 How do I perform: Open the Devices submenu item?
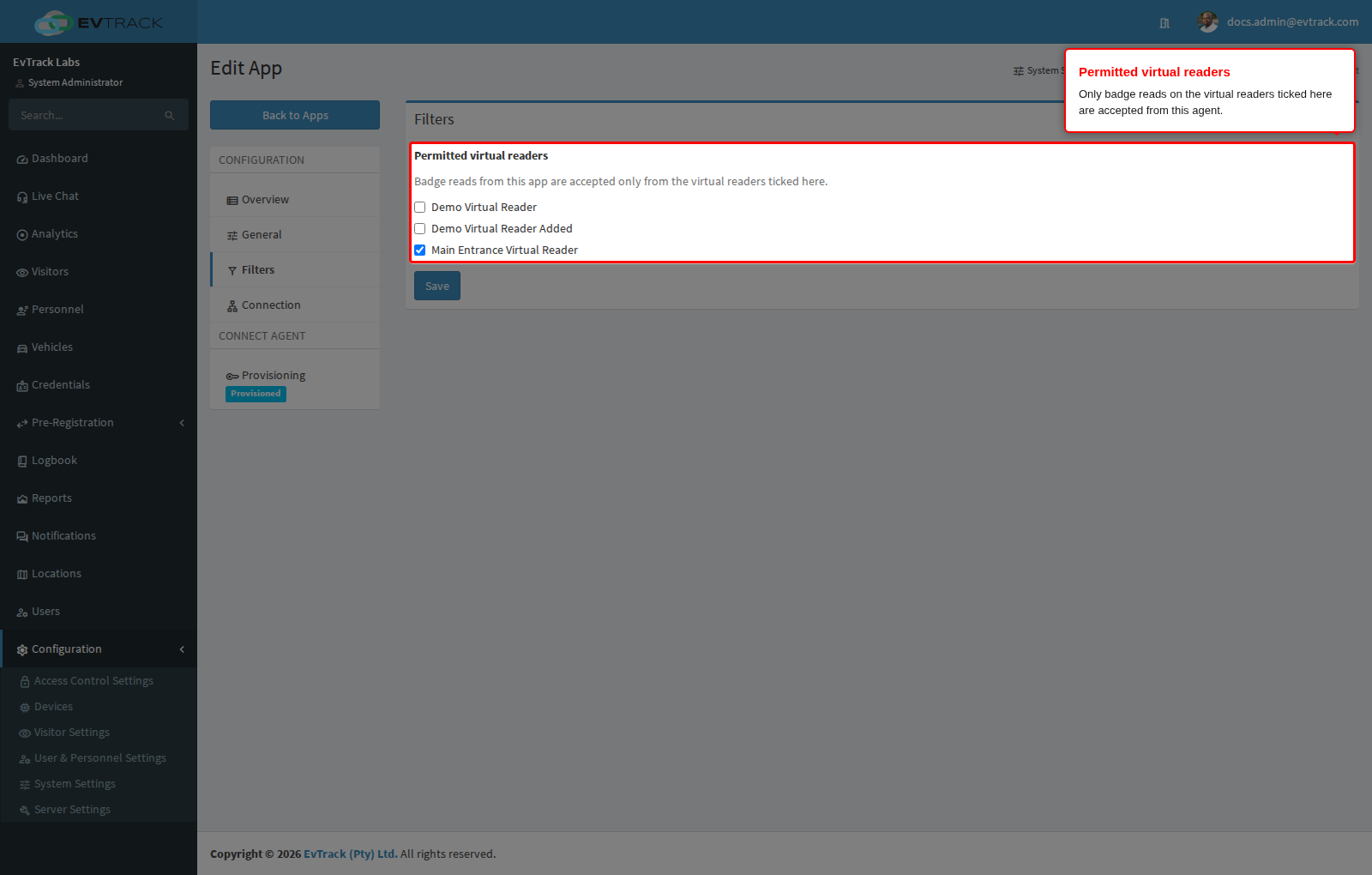pos(99,707)
